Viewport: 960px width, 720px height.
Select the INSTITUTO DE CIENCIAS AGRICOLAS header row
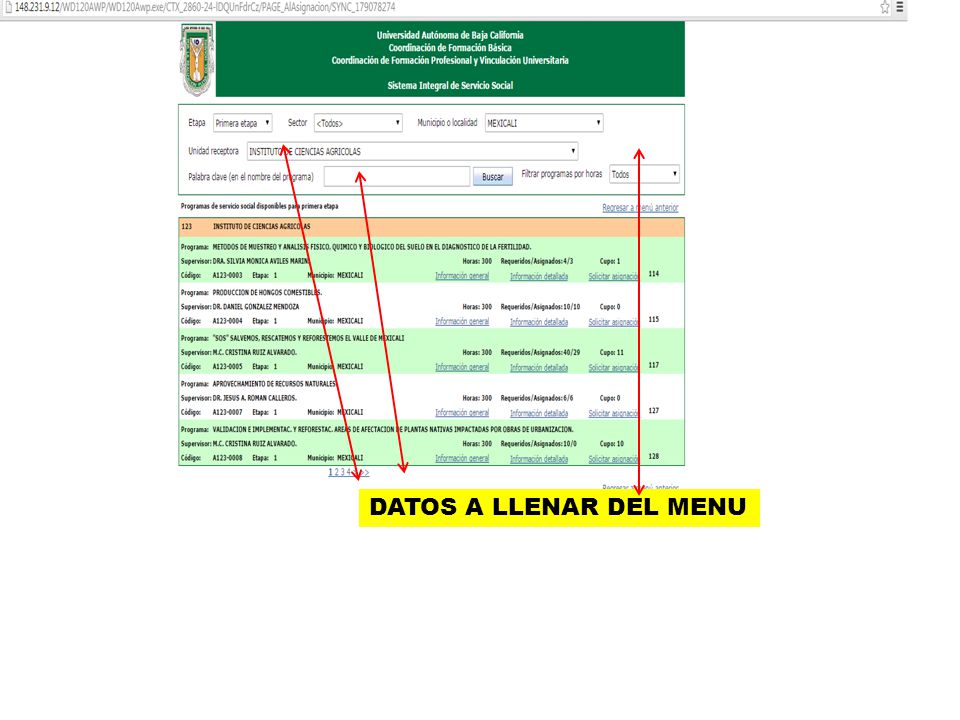(432, 227)
